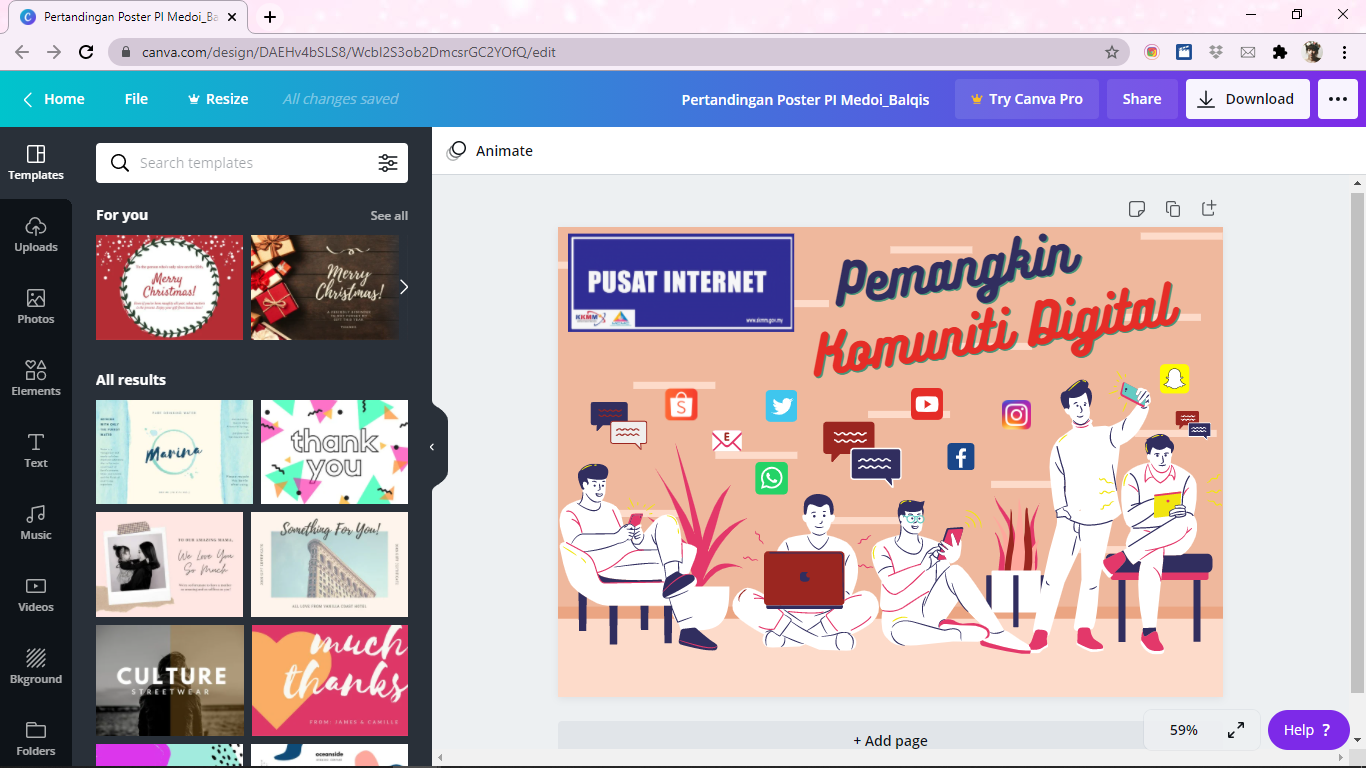Select the Text tool in sidebar
The height and width of the screenshot is (768, 1366).
pos(36,450)
